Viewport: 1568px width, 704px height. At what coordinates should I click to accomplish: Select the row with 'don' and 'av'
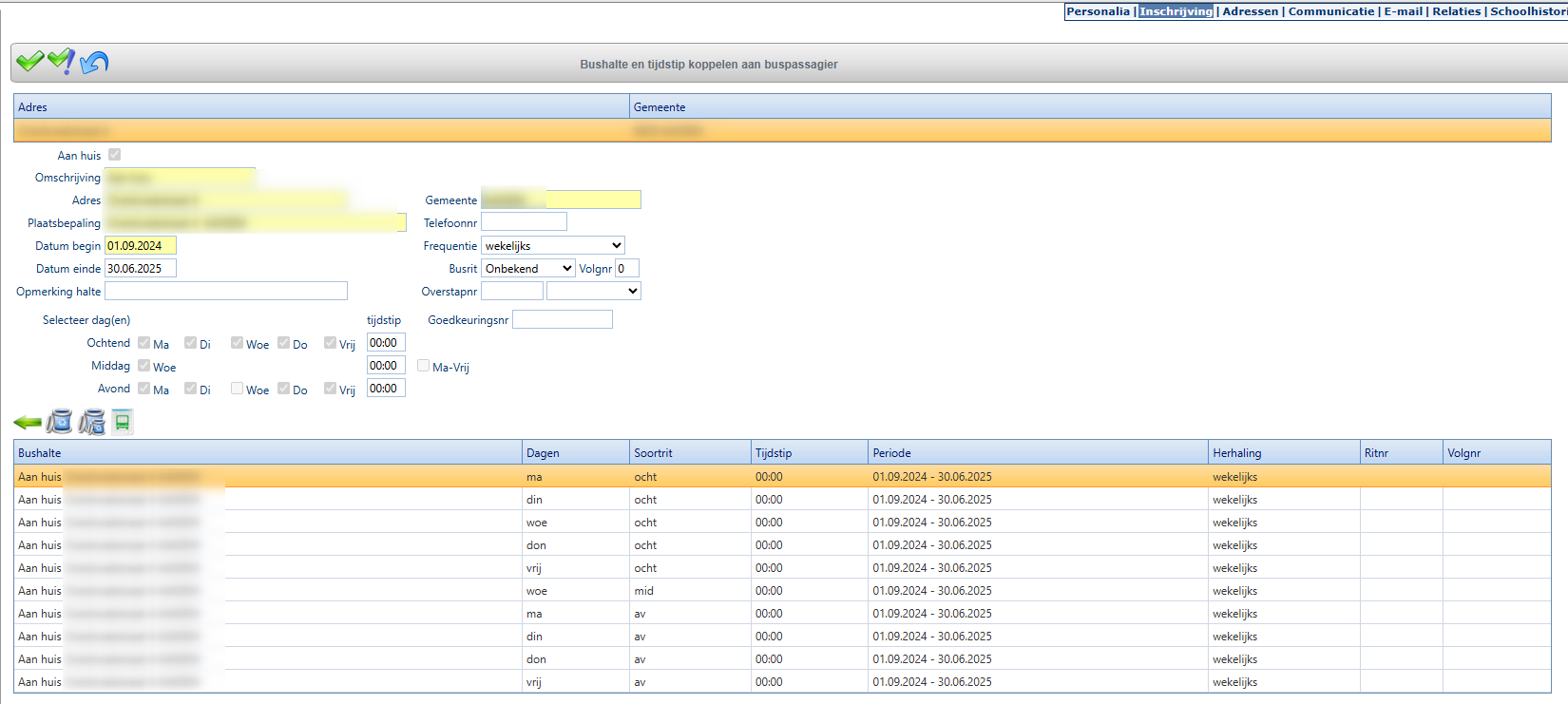tap(782, 658)
